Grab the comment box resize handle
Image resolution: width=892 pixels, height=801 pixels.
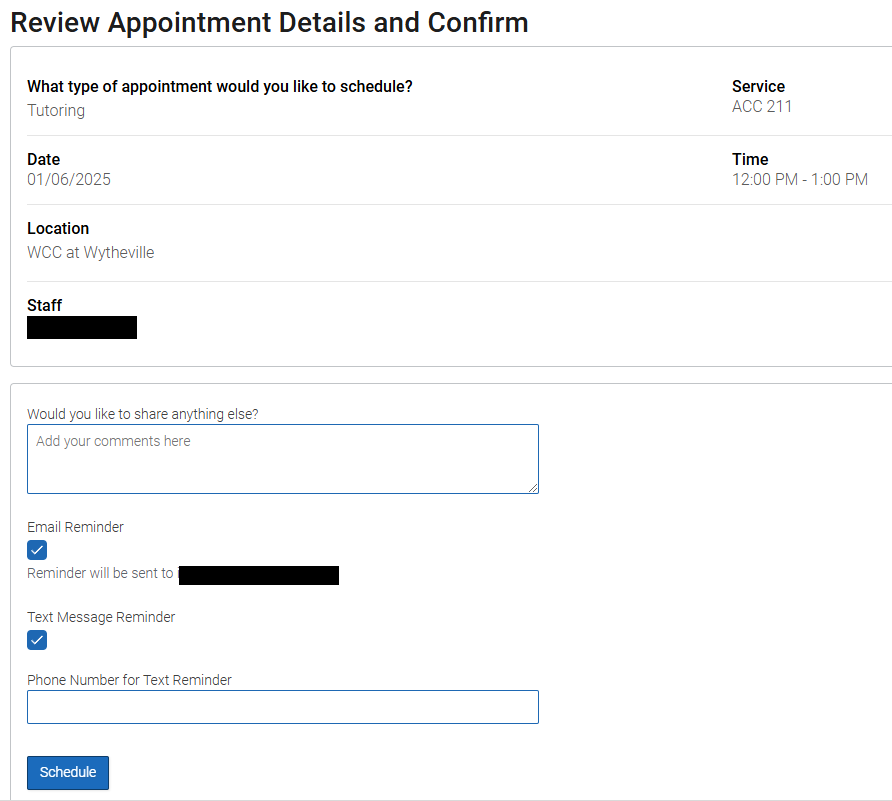[532, 488]
